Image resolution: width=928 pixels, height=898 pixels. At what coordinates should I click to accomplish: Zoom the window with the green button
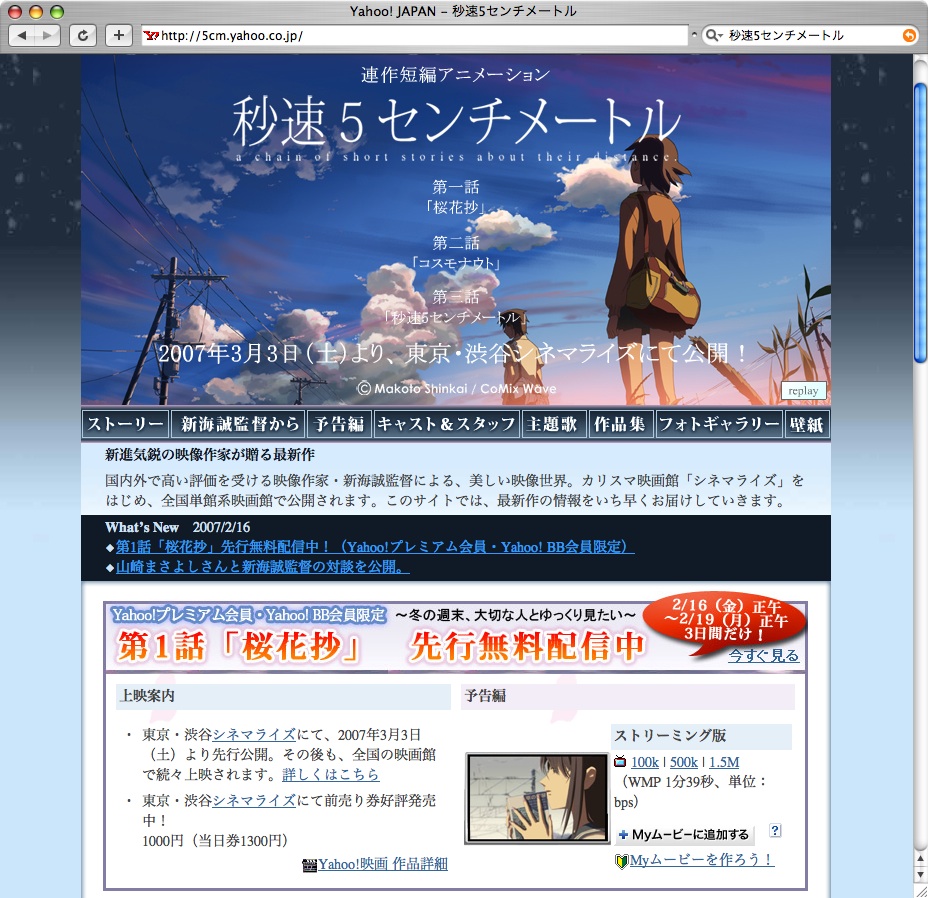point(57,11)
